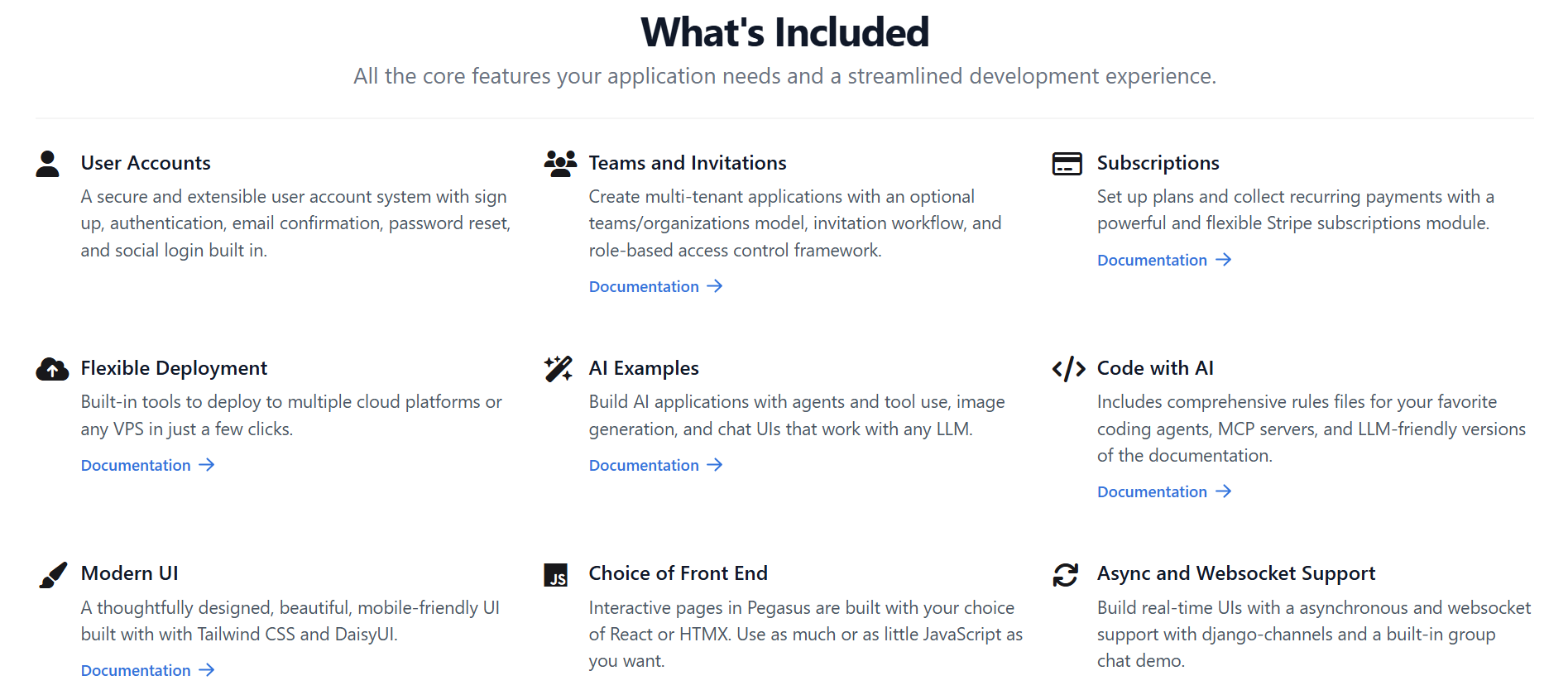Click the Choice of Front End heading
The height and width of the screenshot is (690, 1568).
(x=678, y=573)
